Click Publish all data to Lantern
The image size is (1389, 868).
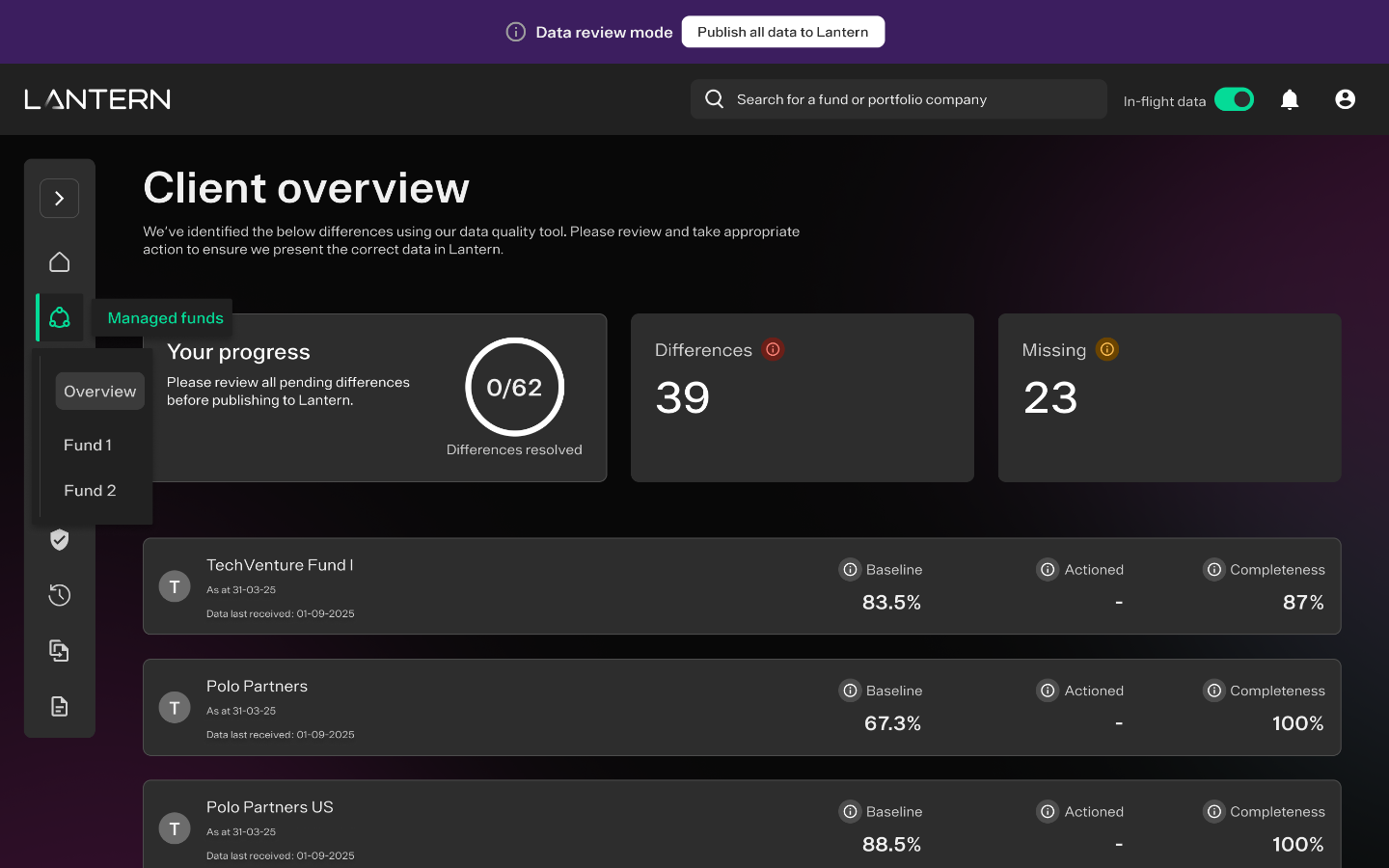pos(783,32)
